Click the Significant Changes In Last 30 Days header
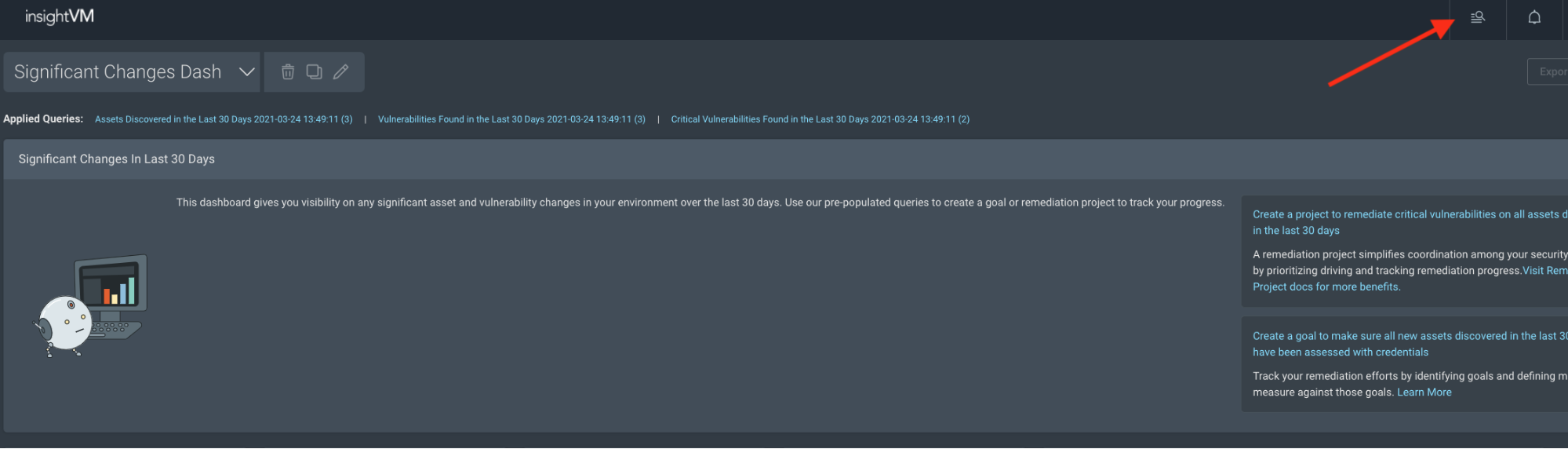1568x449 pixels. [117, 159]
